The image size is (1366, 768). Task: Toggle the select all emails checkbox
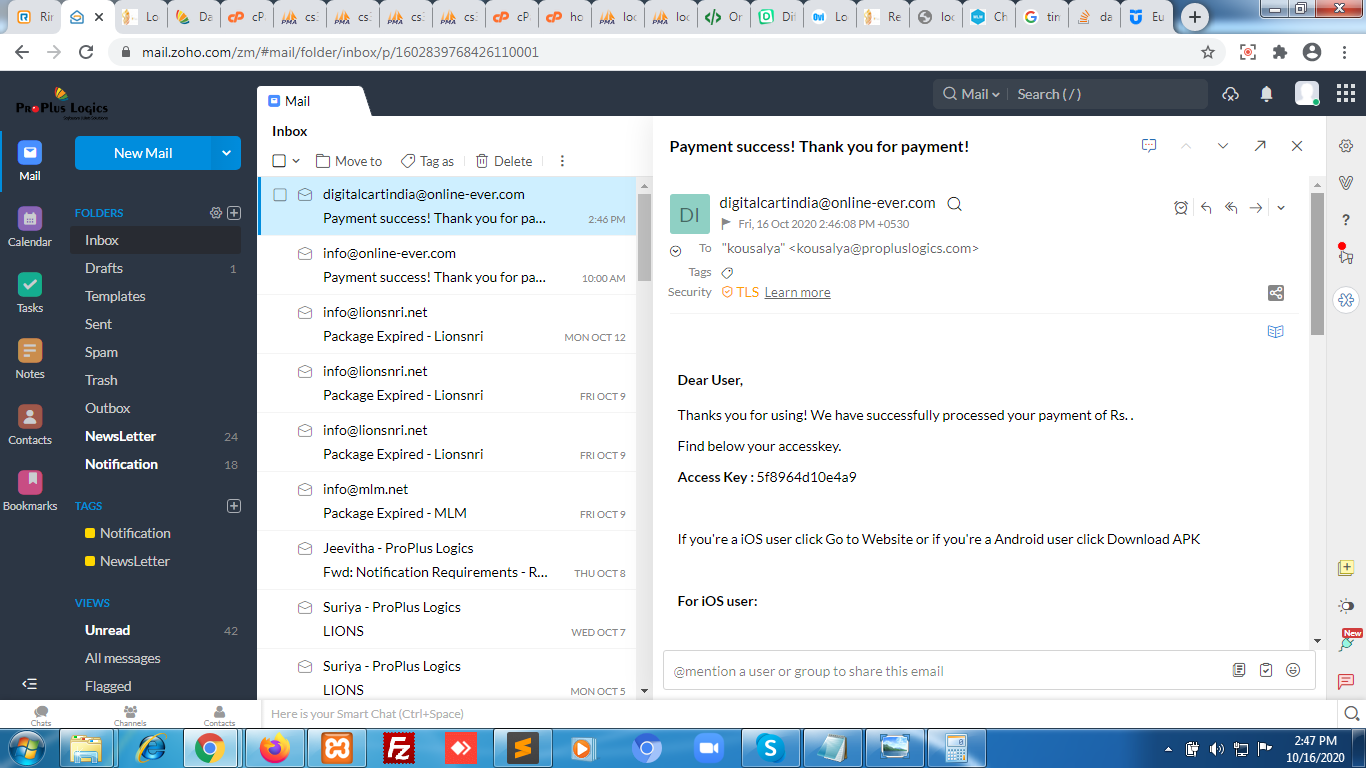pos(279,161)
